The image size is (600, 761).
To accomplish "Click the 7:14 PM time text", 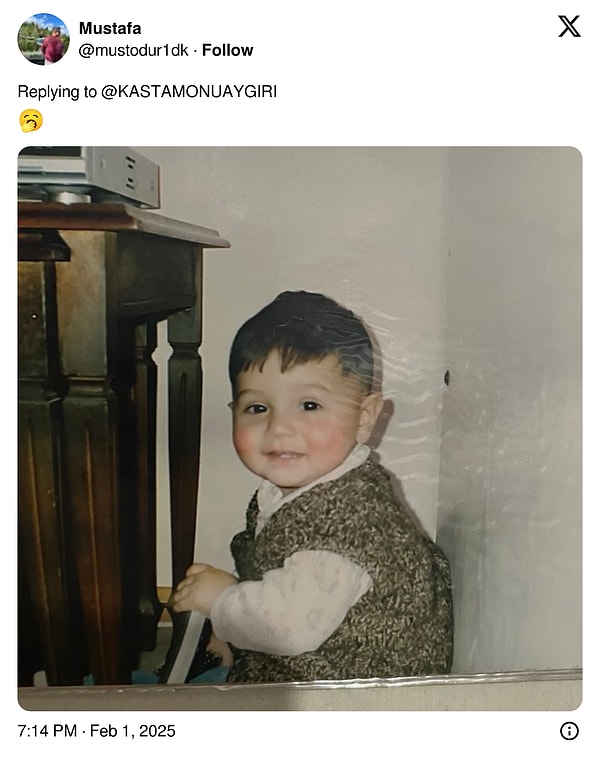I will [47, 730].
